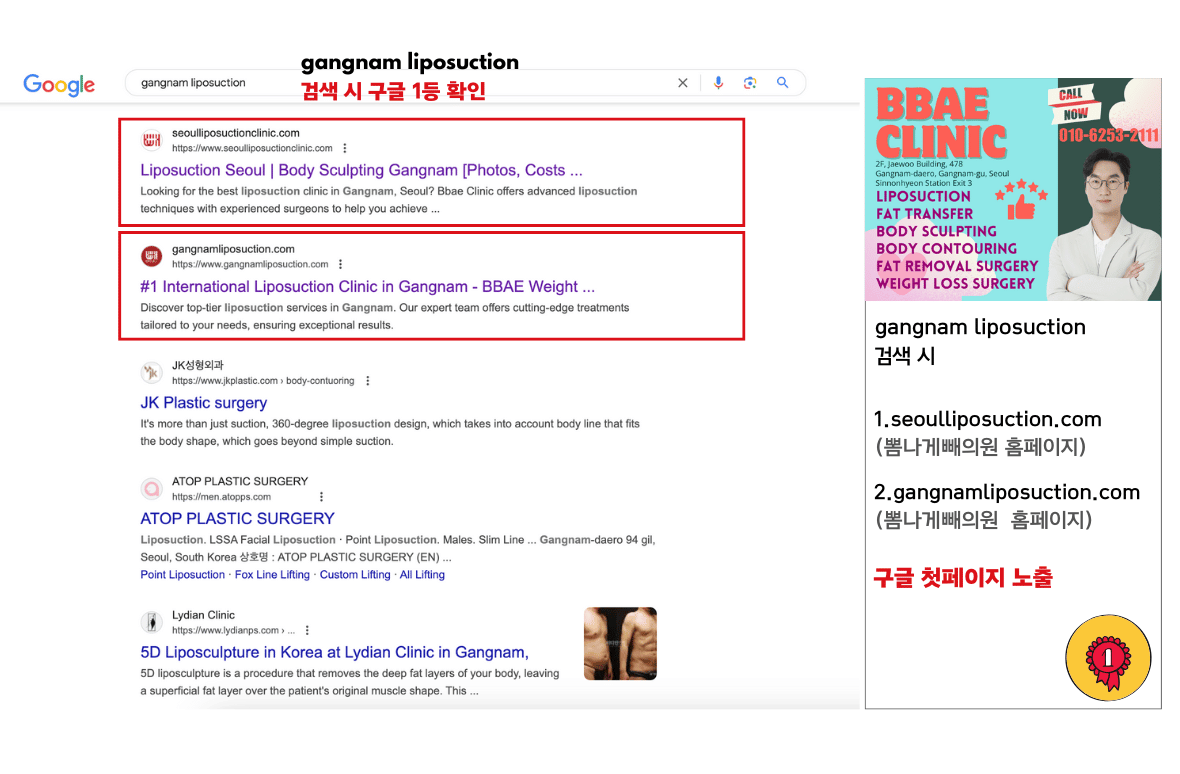1180x774 pixels.
Task: Click Lydian Clinic site favicon
Action: (x=151, y=622)
